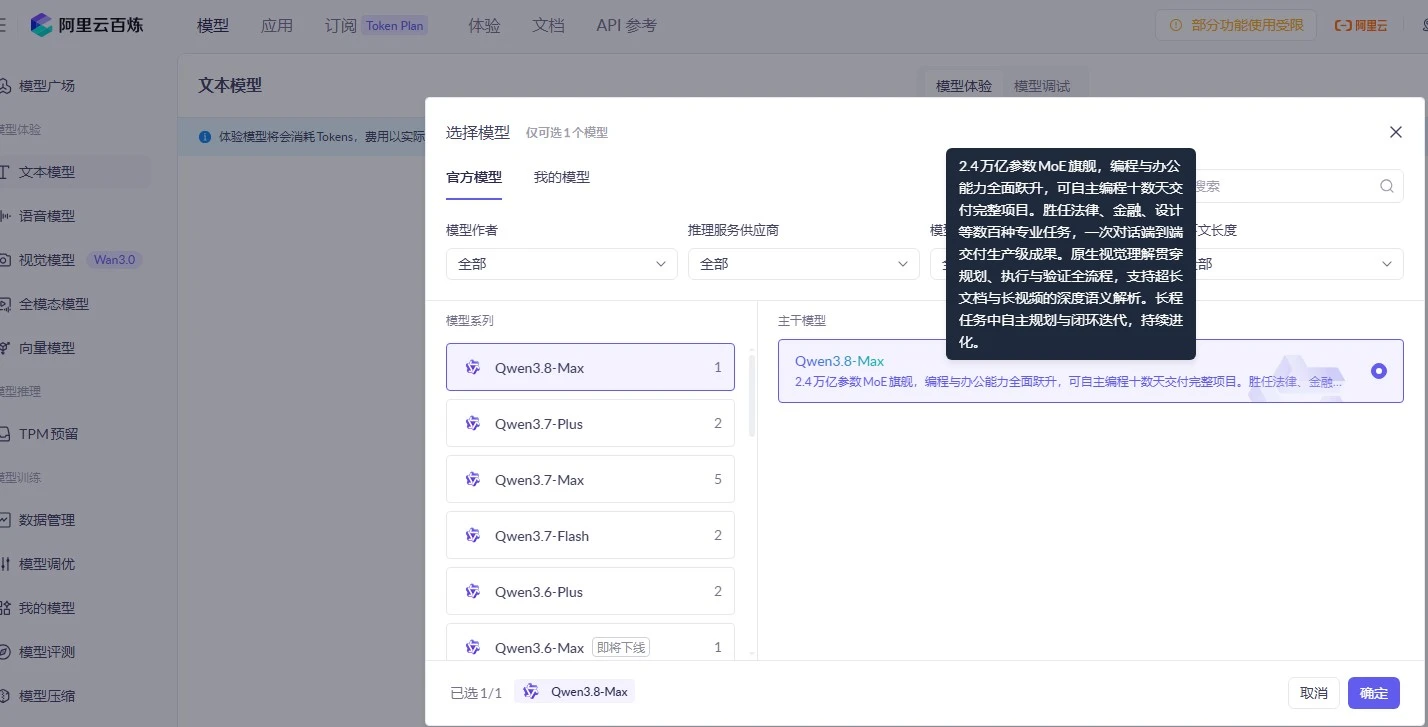
Task: Click the sliders icon for 模型调优
Action: tap(5, 564)
